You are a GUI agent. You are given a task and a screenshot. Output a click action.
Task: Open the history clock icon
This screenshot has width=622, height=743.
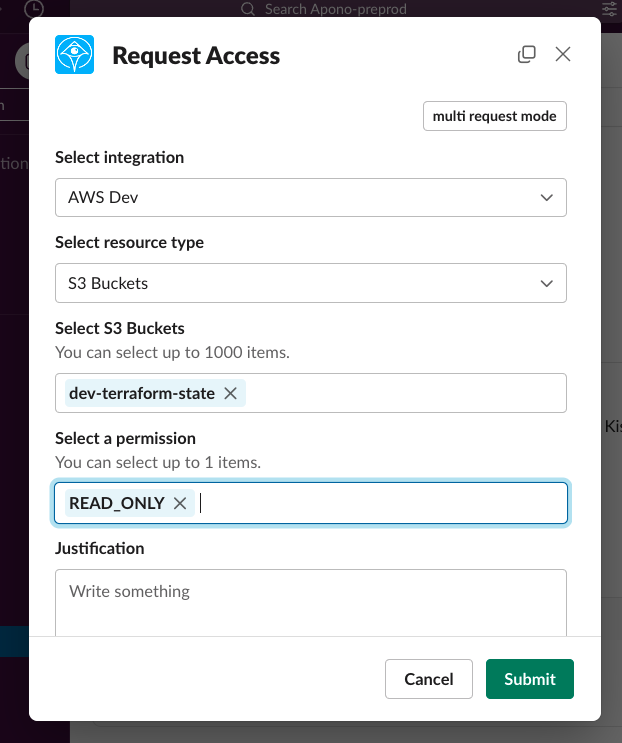point(33,9)
